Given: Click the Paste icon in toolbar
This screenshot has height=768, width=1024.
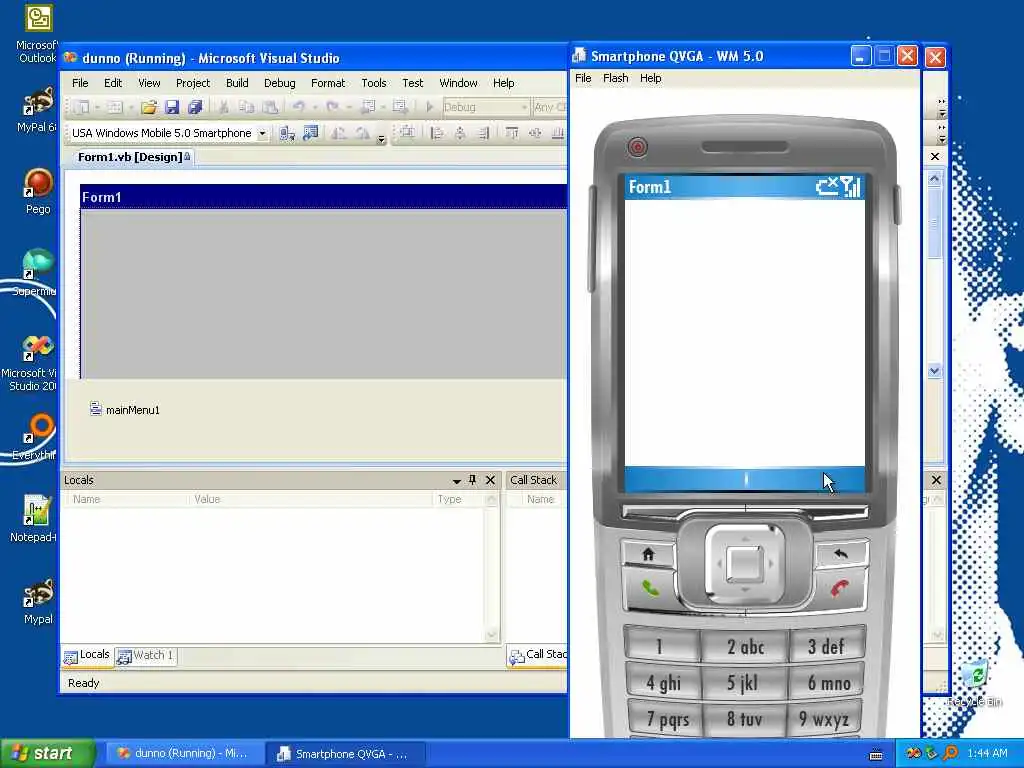Looking at the screenshot, I should tap(270, 107).
